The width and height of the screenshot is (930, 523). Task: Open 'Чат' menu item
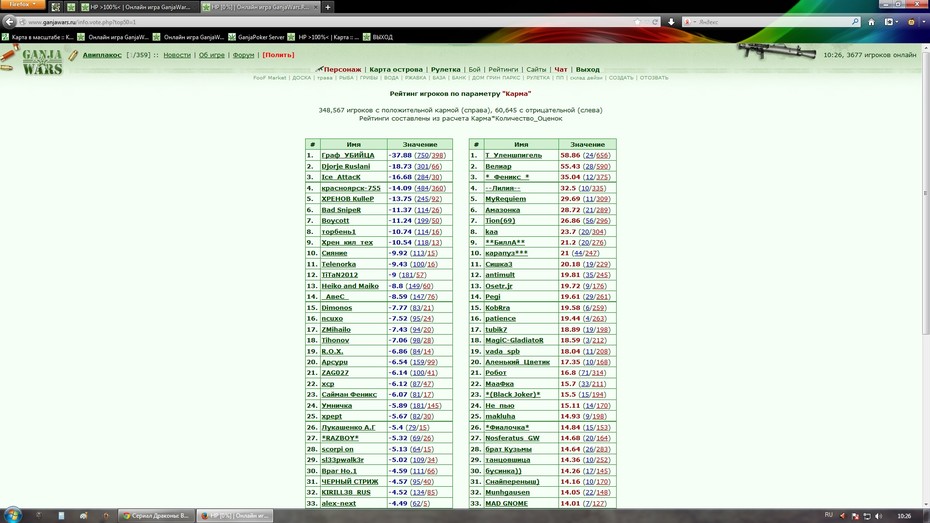click(560, 69)
